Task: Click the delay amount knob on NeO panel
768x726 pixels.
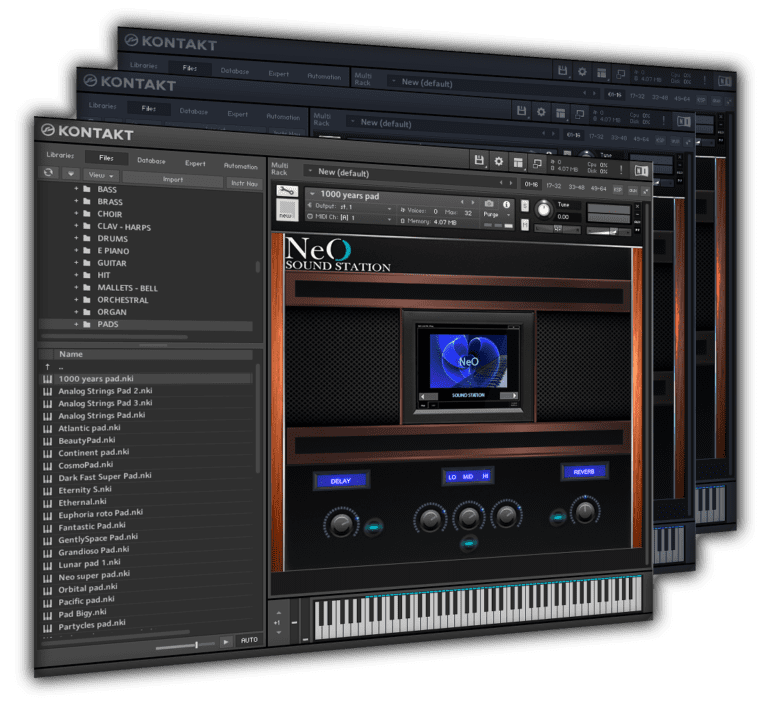Action: point(341,524)
